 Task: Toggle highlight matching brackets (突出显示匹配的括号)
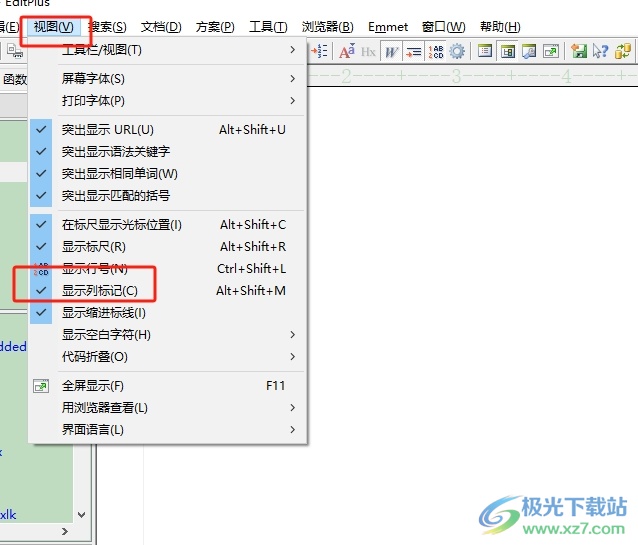(x=168, y=196)
